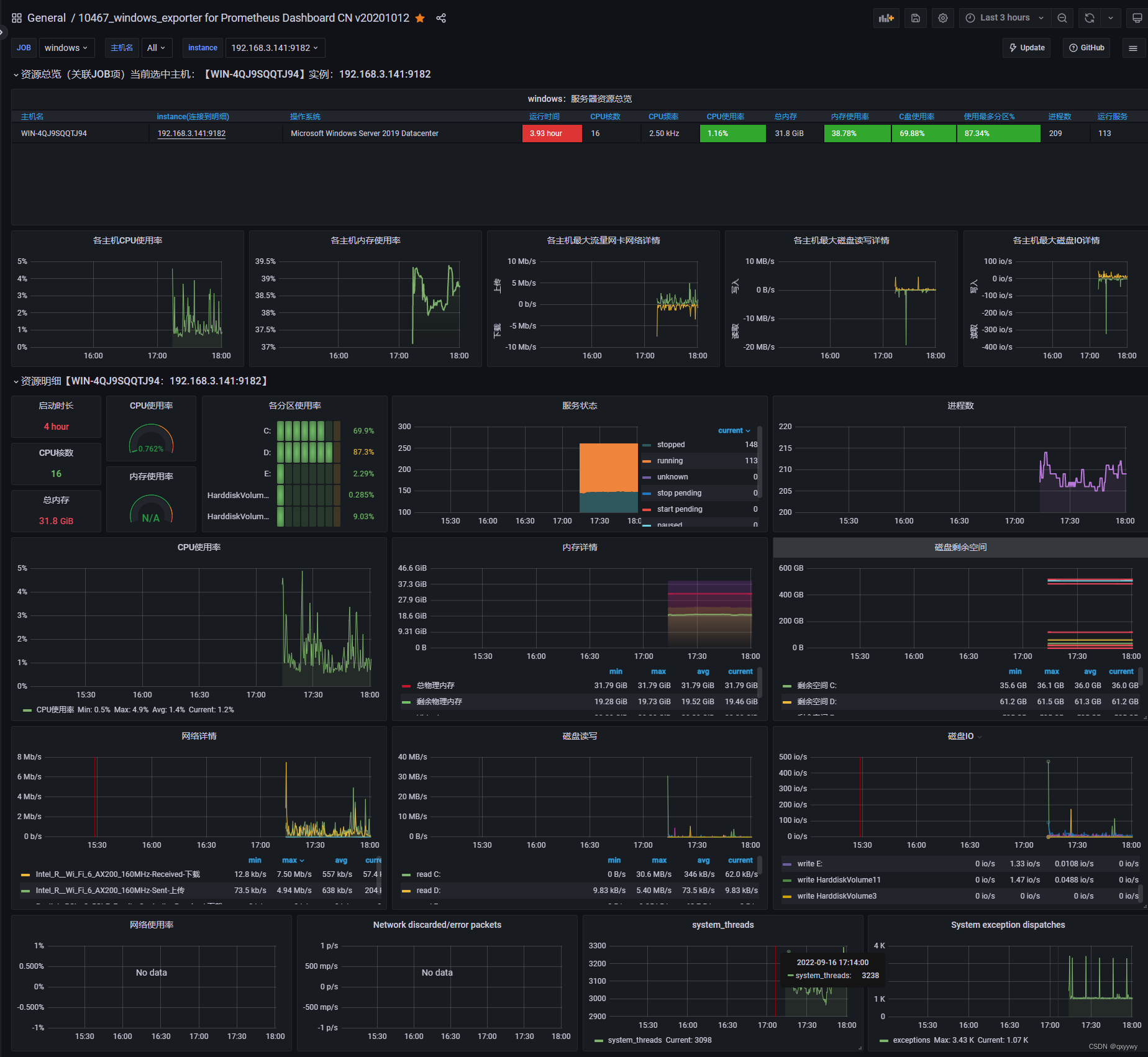
Task: Click the Refresh dashboard icon
Action: pyautogui.click(x=1088, y=17)
